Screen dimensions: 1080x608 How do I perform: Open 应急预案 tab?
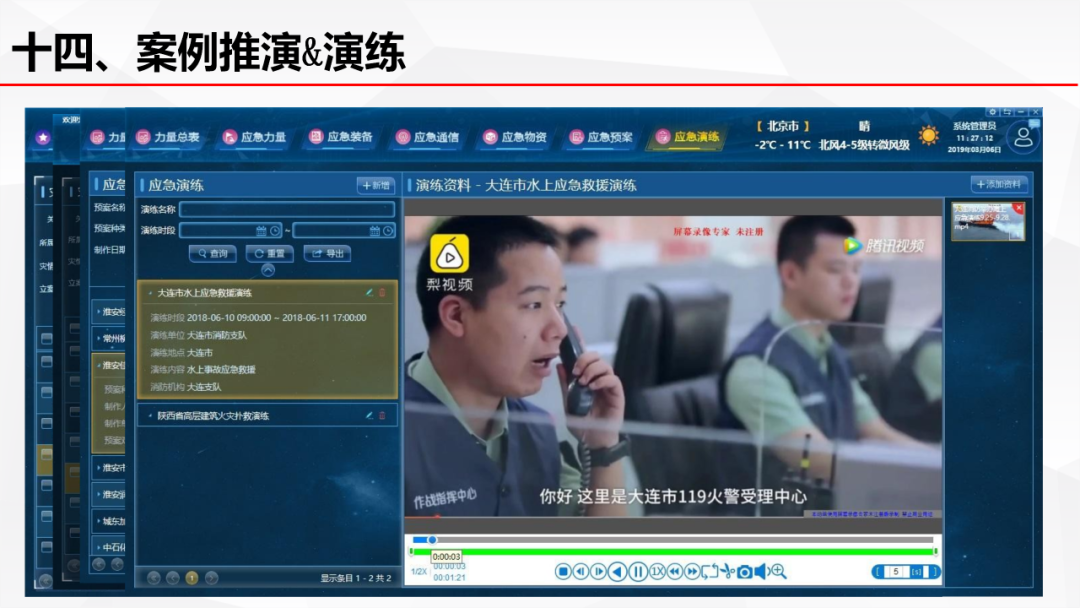(601, 137)
